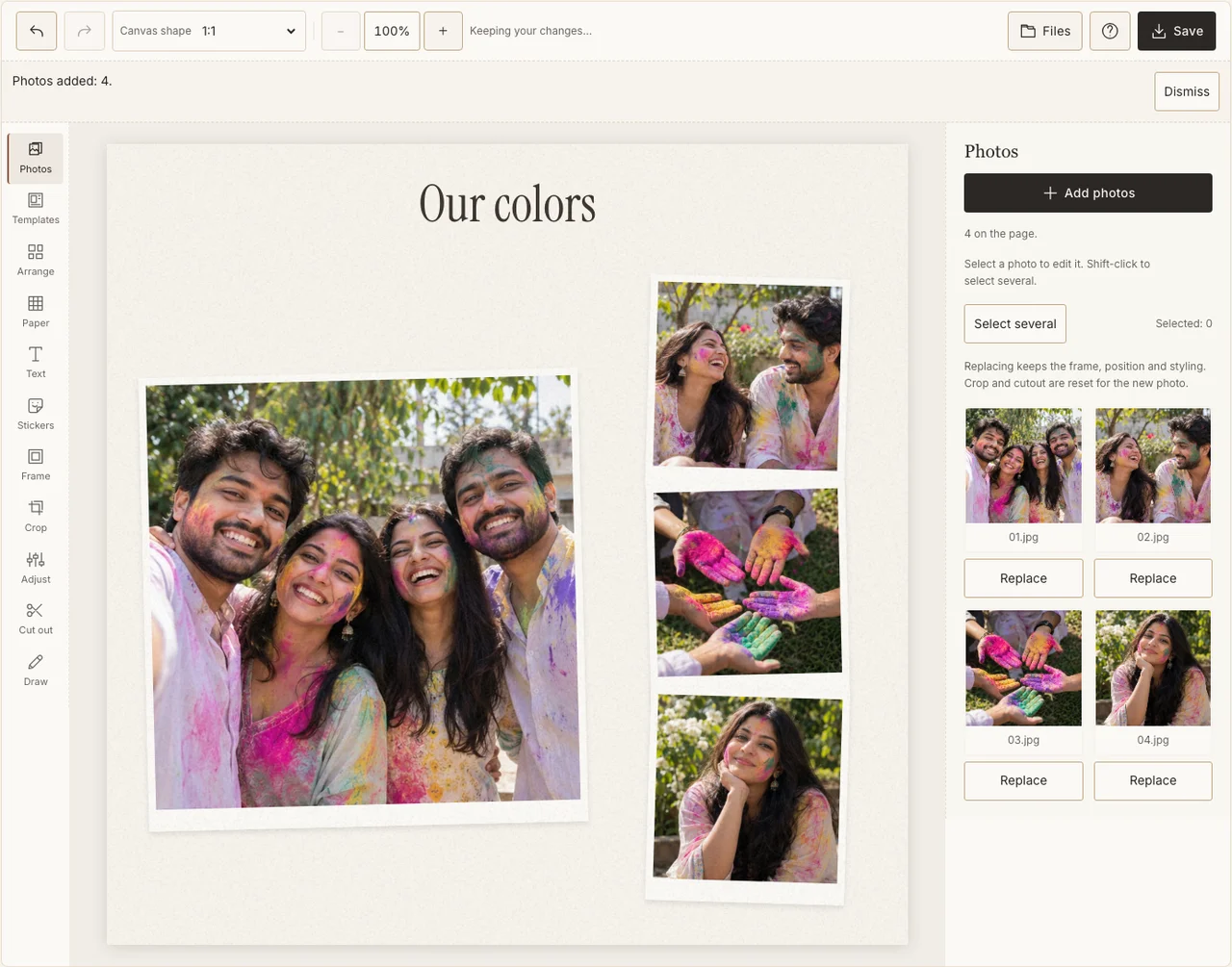Replace photo 03.jpg
The image size is (1232, 967).
click(1023, 780)
